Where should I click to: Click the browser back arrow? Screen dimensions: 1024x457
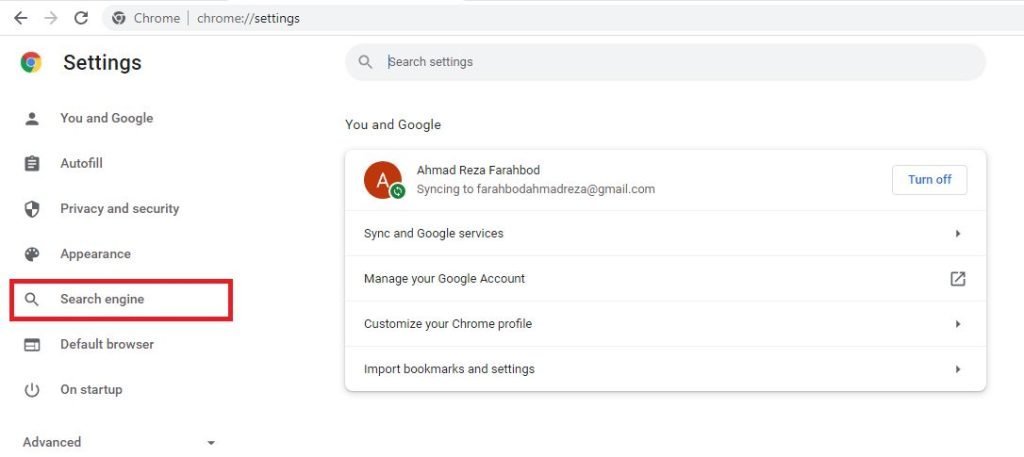pyautogui.click(x=21, y=18)
